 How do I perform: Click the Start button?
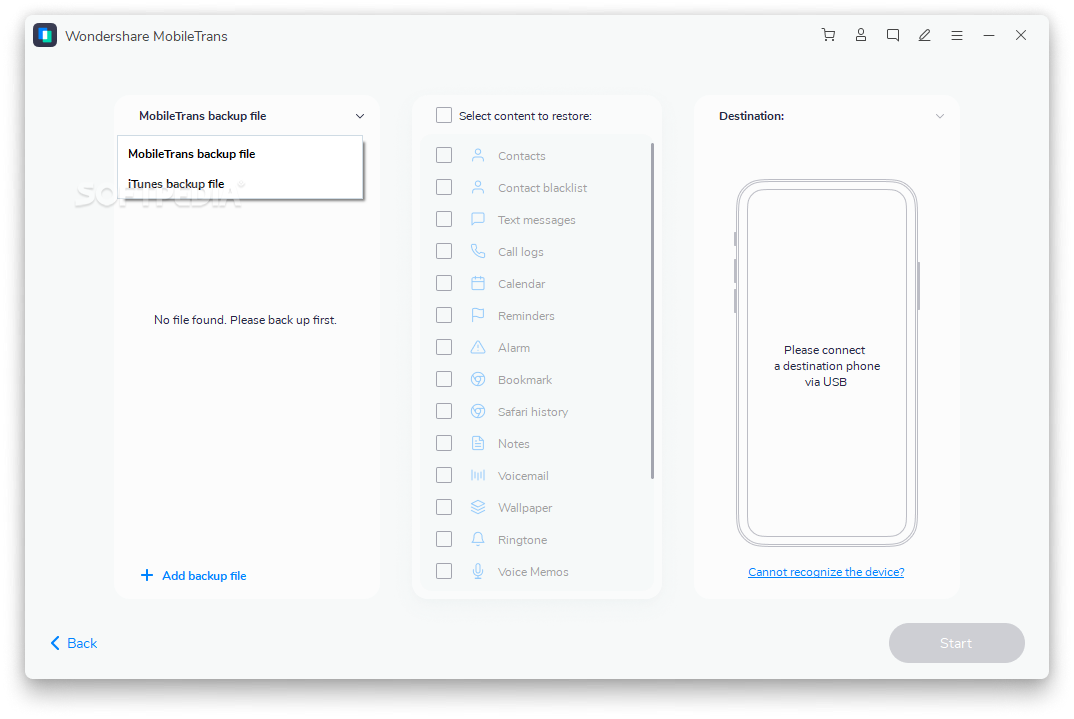tap(956, 643)
